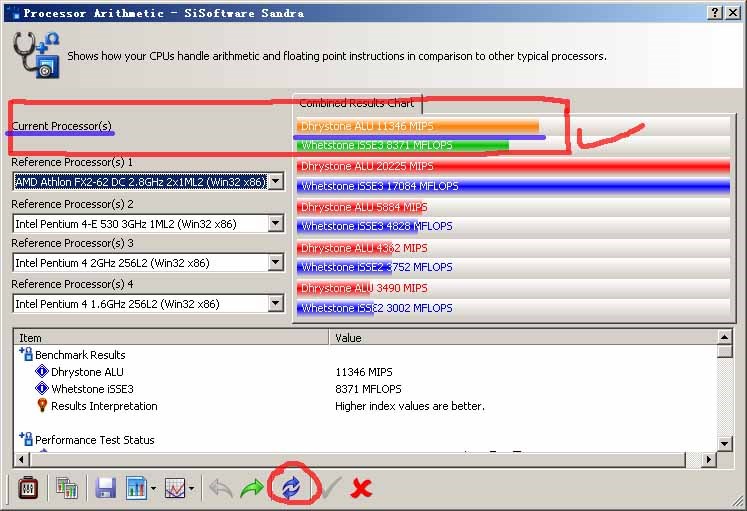Click the bar chart report icon
This screenshot has width=747, height=511.
click(x=136, y=488)
